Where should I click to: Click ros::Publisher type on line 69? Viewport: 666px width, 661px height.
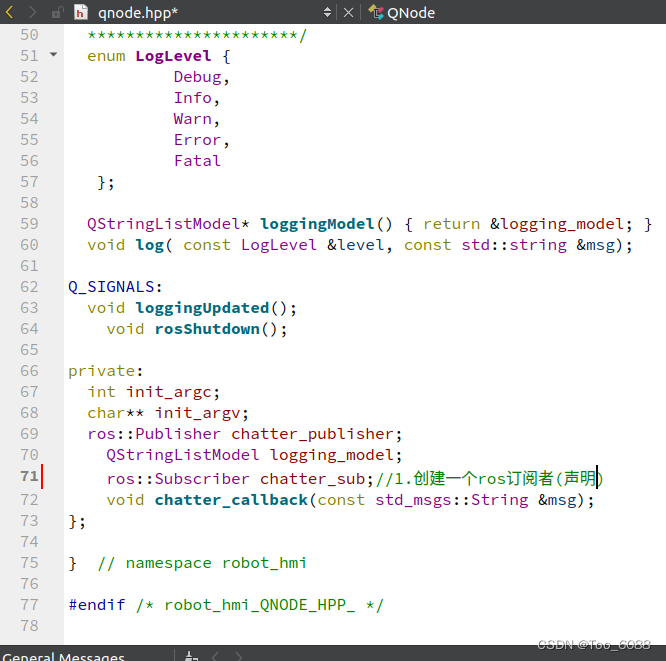coord(154,434)
